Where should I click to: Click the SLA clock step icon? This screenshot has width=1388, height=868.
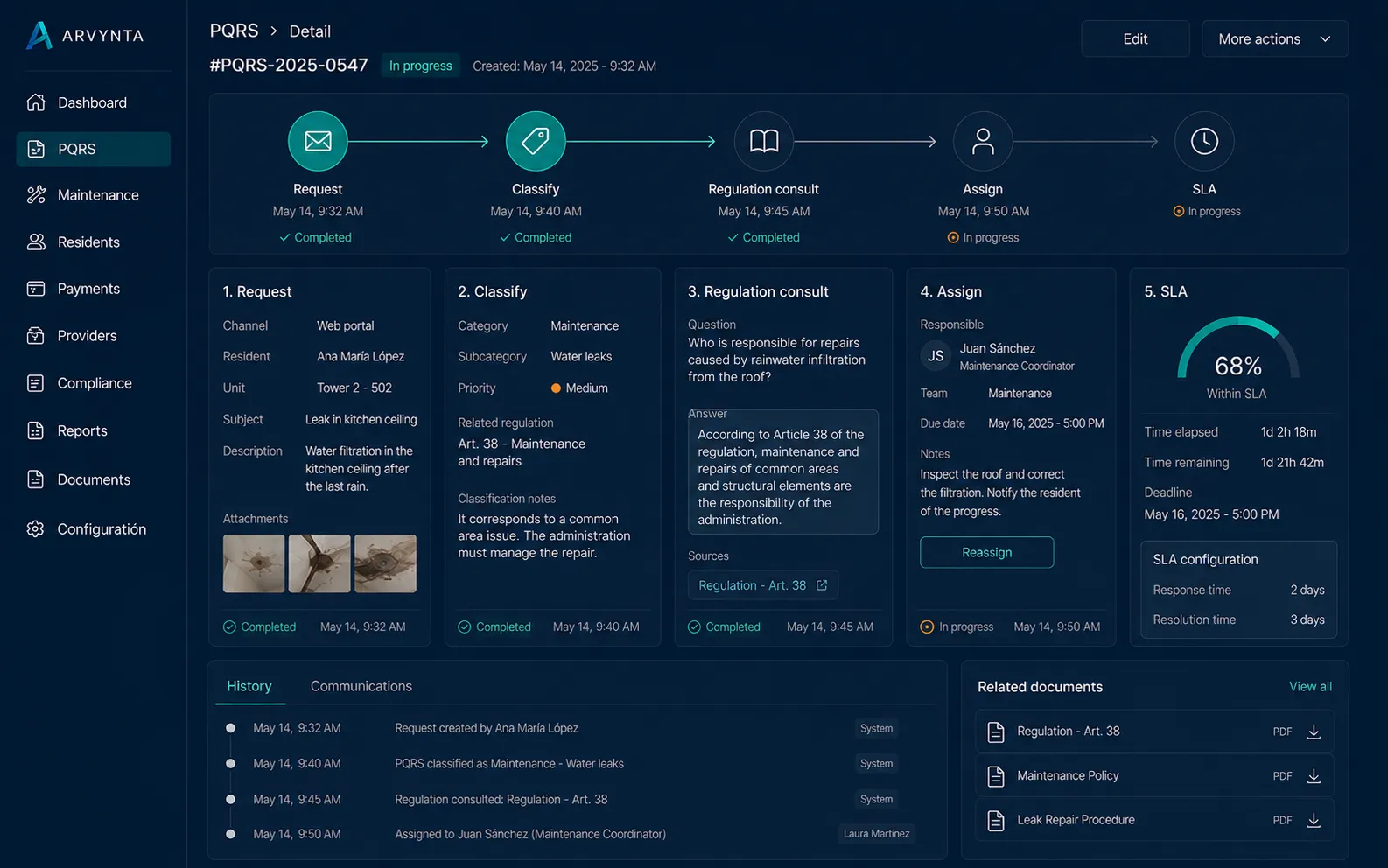click(x=1204, y=141)
